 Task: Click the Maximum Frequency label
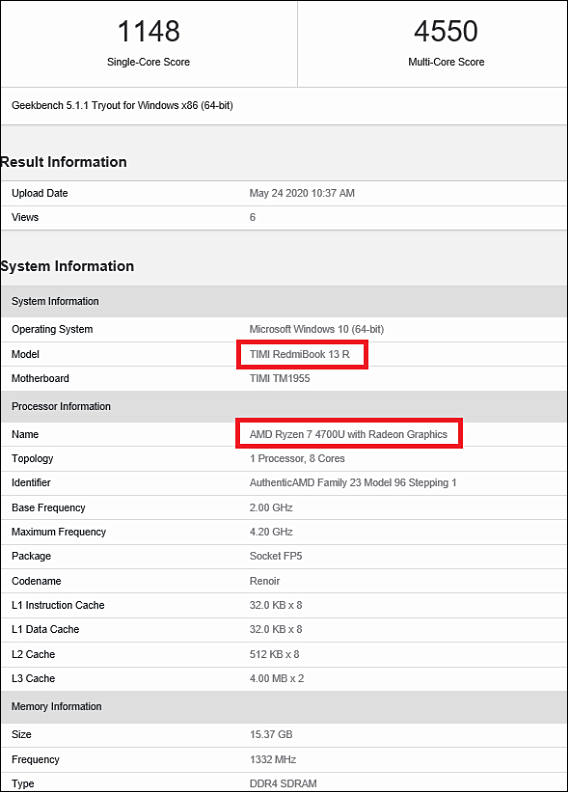point(59,532)
